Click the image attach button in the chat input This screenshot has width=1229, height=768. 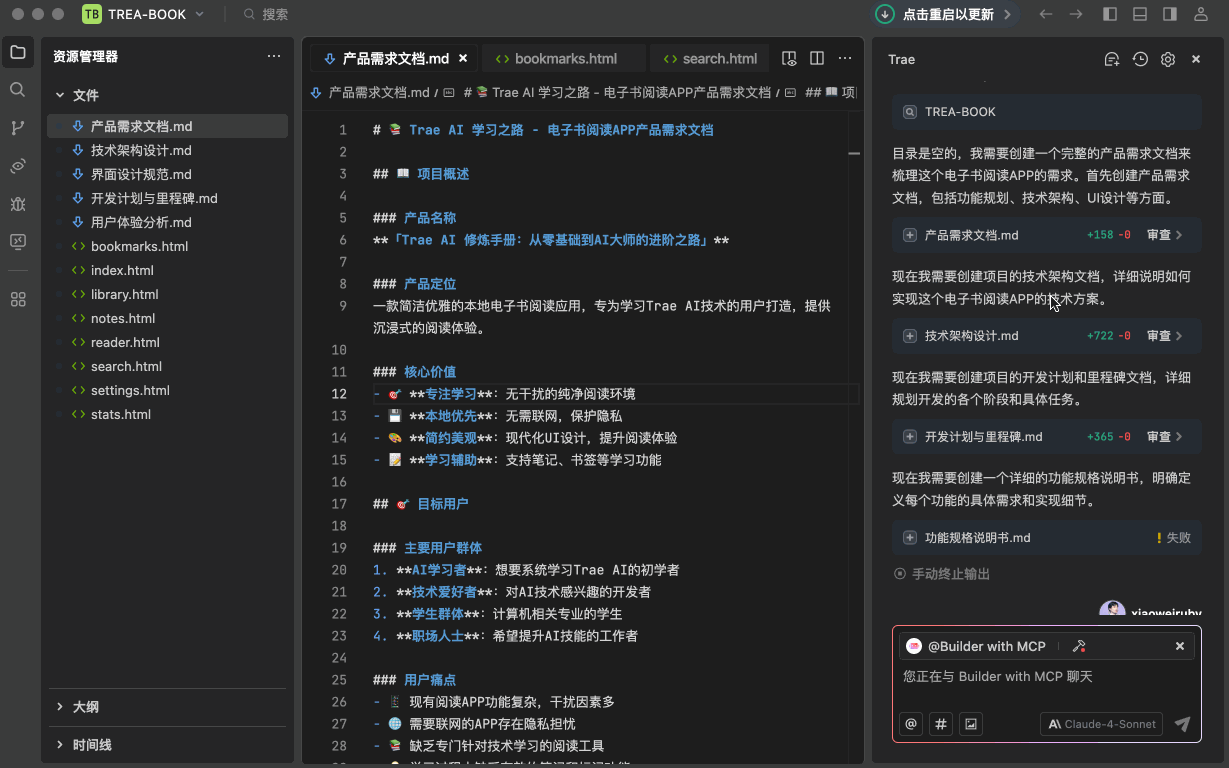970,724
